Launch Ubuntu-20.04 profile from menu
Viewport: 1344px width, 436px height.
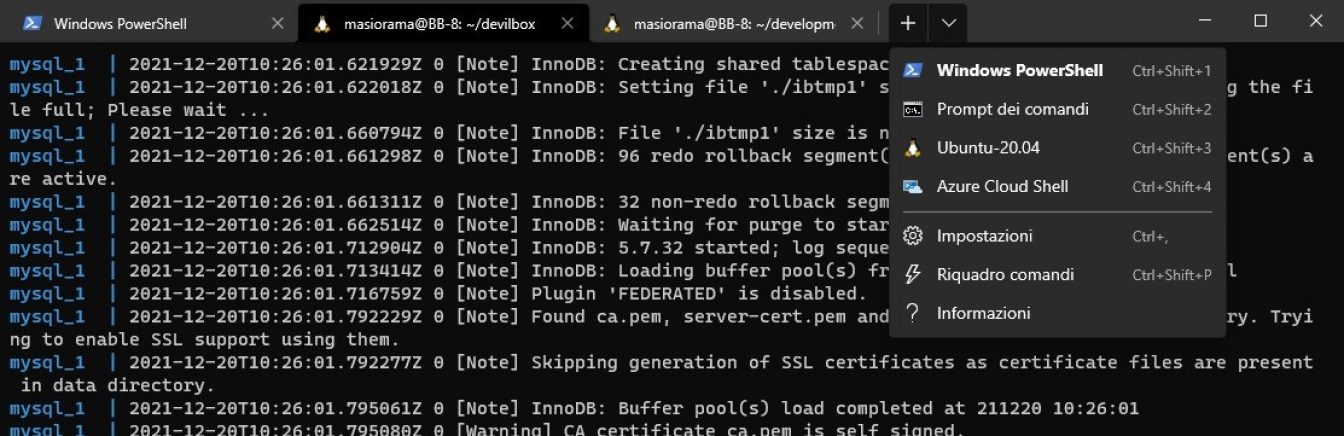(x=1057, y=148)
